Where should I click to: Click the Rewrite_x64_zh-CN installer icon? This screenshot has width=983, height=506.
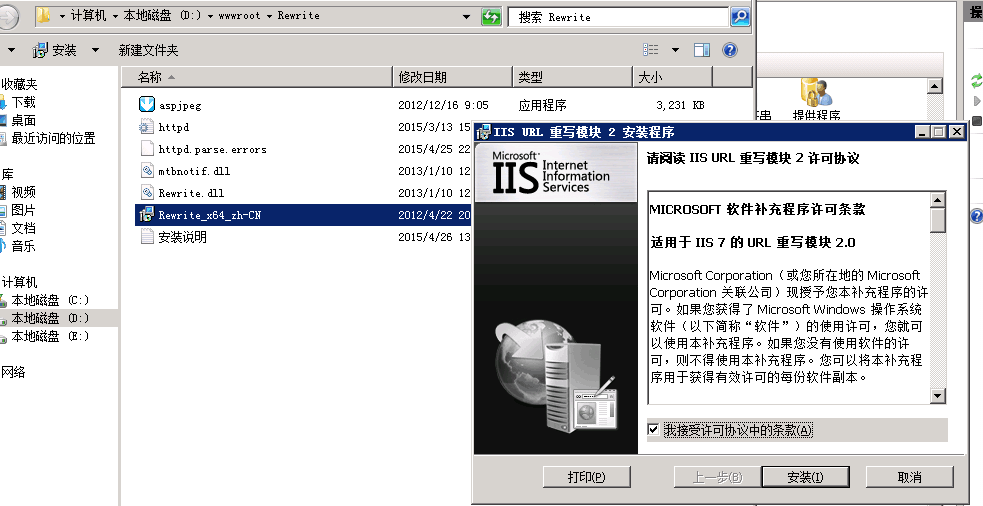(x=147, y=214)
